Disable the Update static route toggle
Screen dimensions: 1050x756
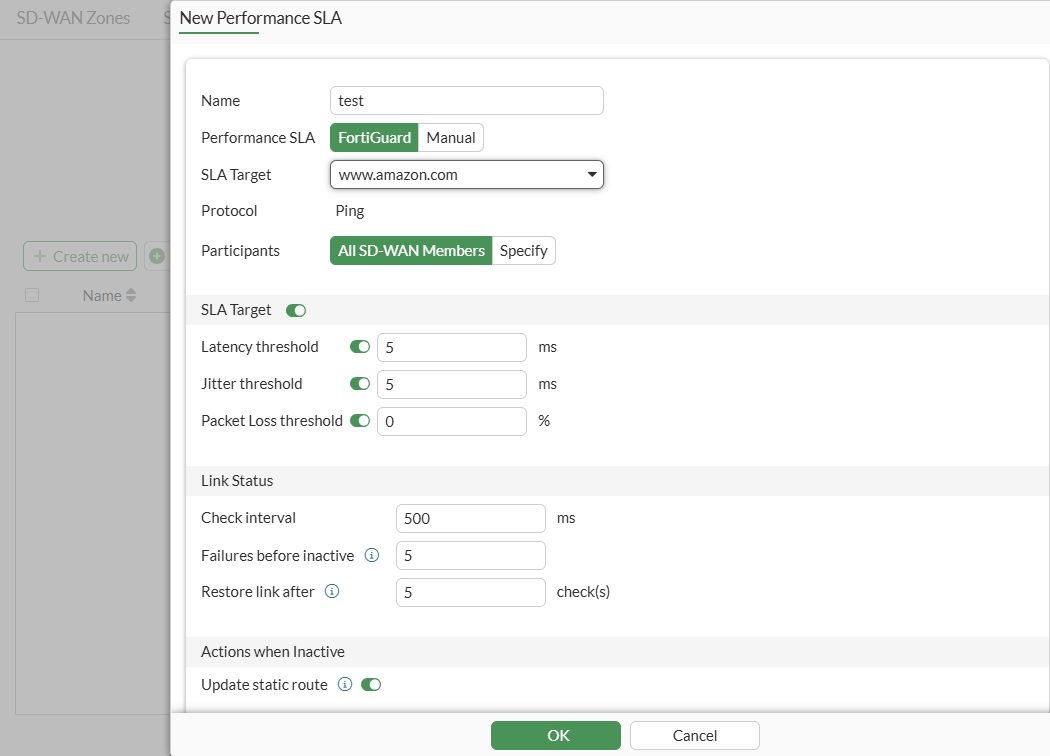pos(369,684)
